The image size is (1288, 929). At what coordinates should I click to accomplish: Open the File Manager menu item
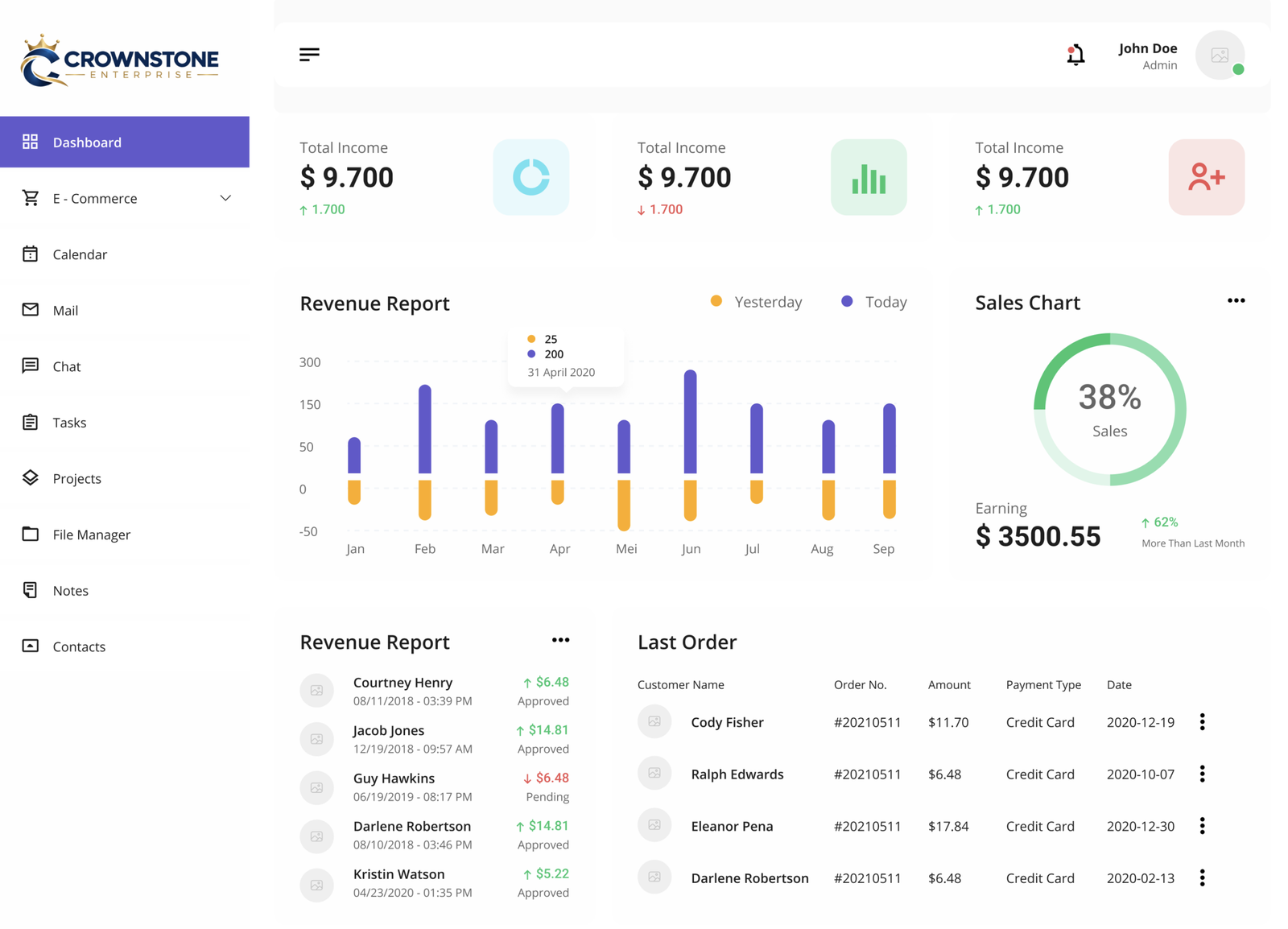pyautogui.click(x=125, y=534)
